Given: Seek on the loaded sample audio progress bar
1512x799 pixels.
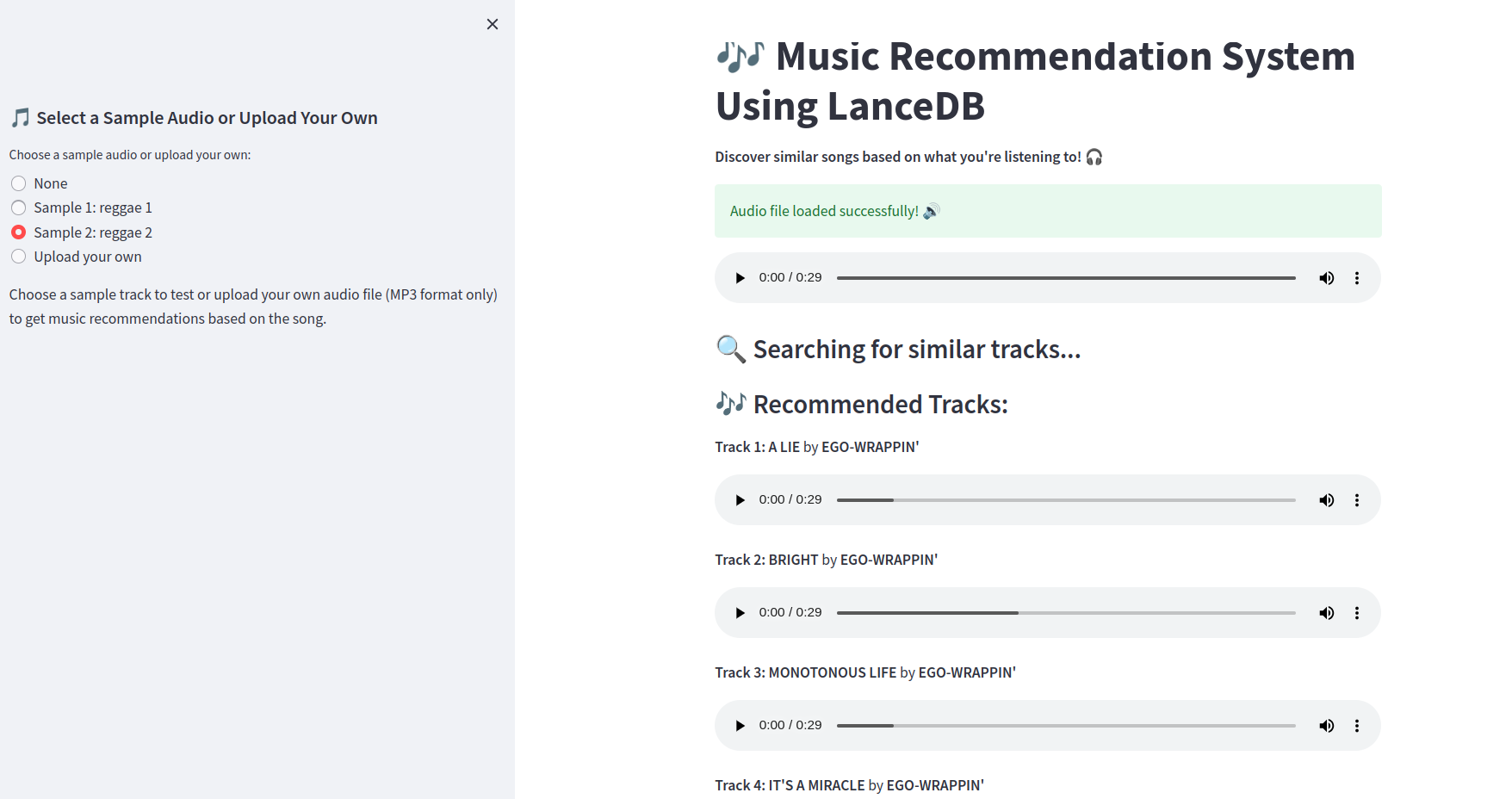Looking at the screenshot, I should click(x=1066, y=278).
